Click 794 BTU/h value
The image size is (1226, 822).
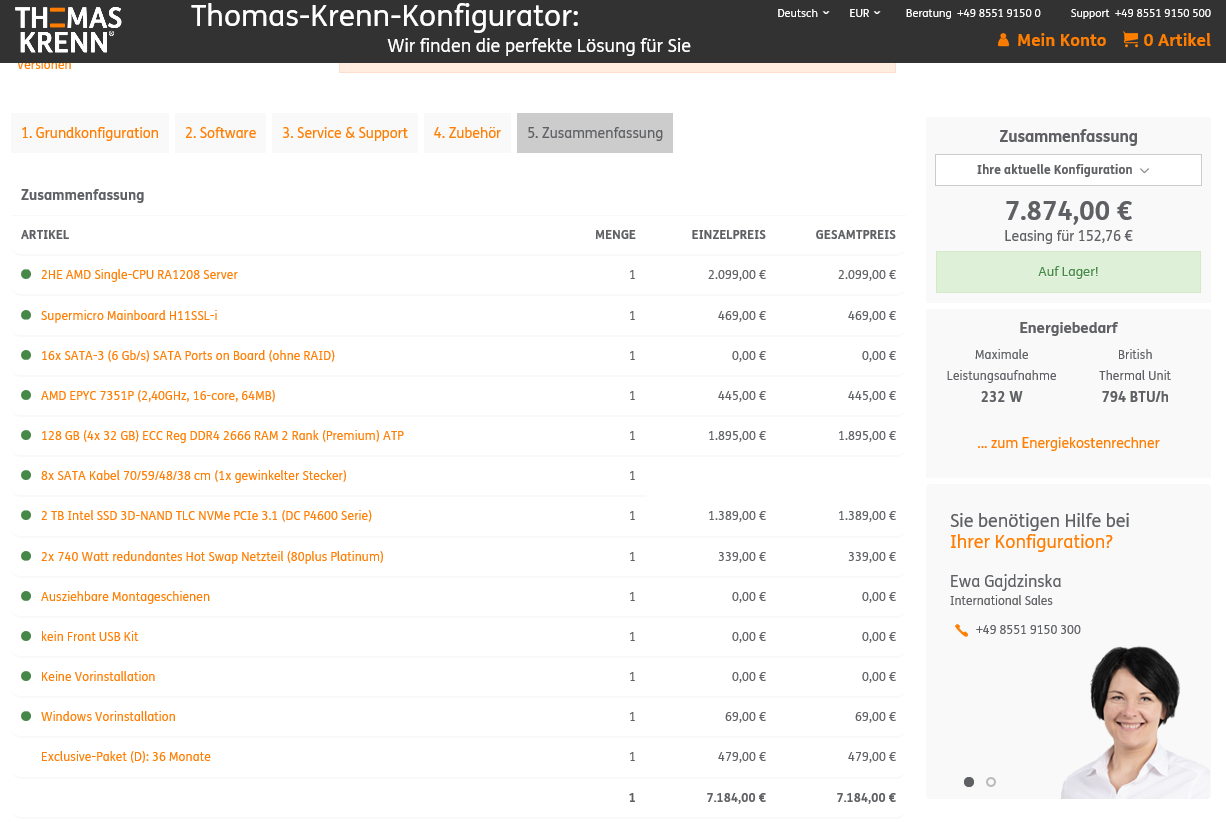(1135, 397)
